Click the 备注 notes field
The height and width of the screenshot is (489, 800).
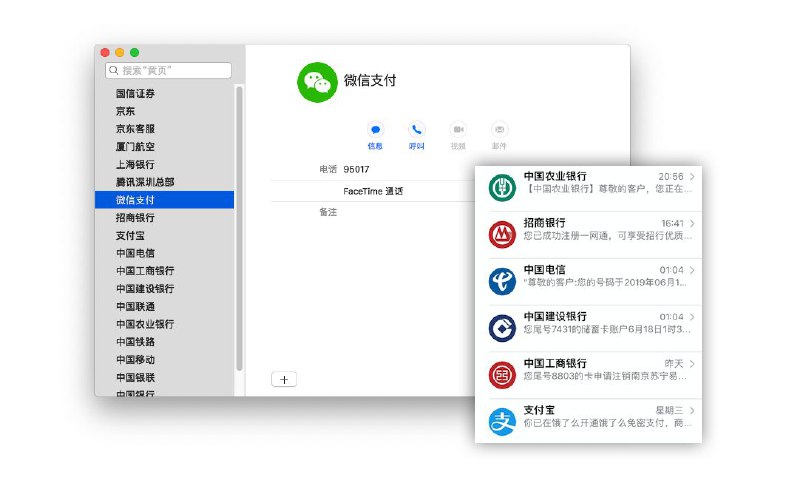click(x=328, y=212)
